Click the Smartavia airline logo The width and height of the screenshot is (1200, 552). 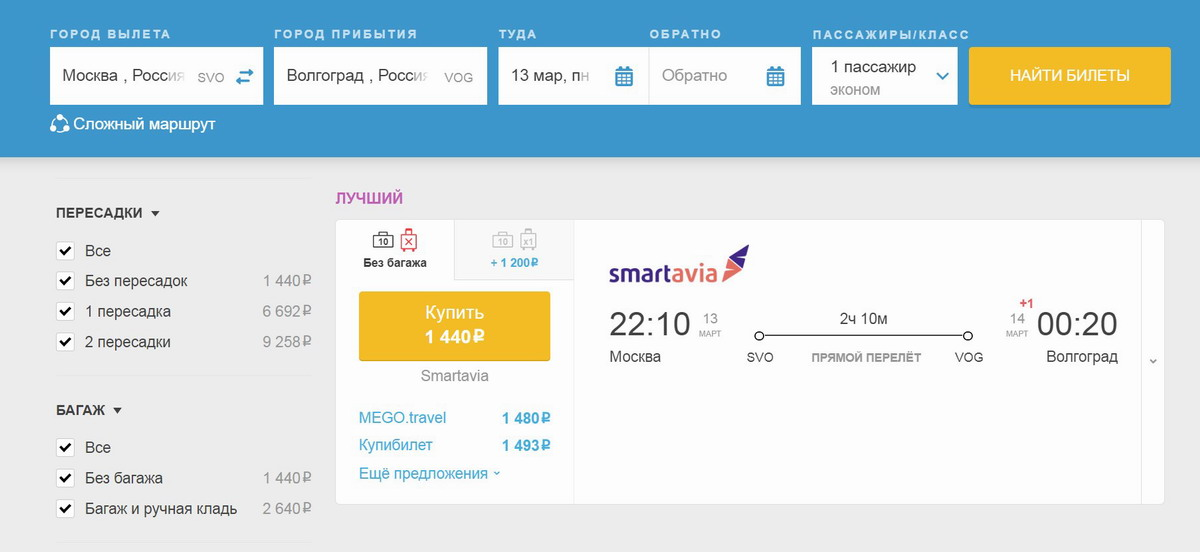click(x=678, y=264)
